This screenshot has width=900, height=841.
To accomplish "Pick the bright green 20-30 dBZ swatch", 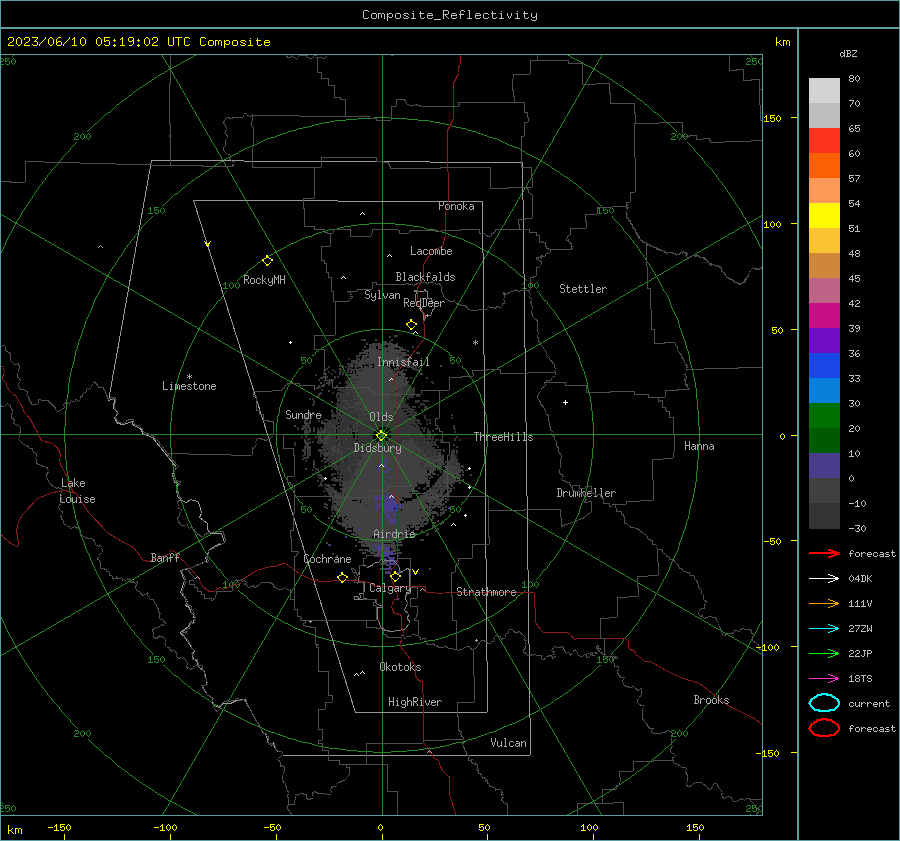I will tap(824, 416).
